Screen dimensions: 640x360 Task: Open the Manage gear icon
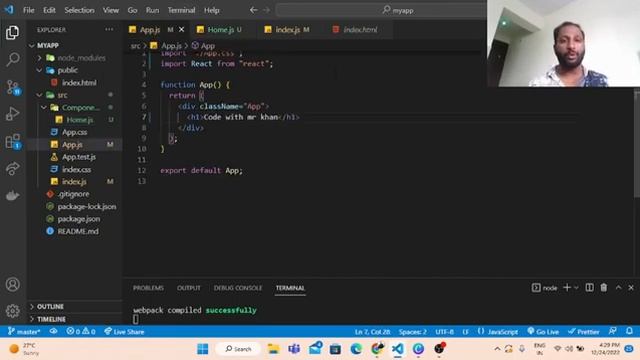click(13, 311)
